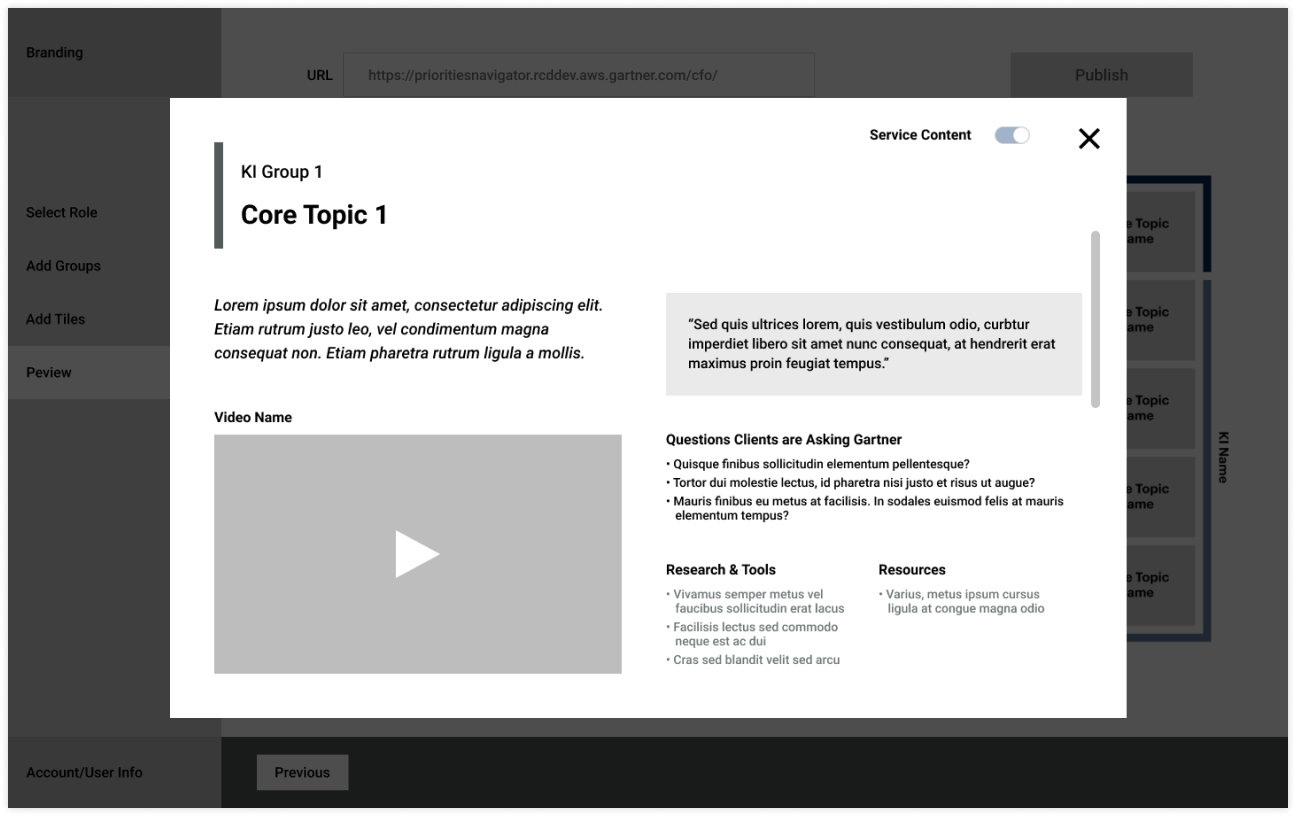Switch to the Peview step
The height and width of the screenshot is (816, 1296).
pyautogui.click(x=48, y=372)
